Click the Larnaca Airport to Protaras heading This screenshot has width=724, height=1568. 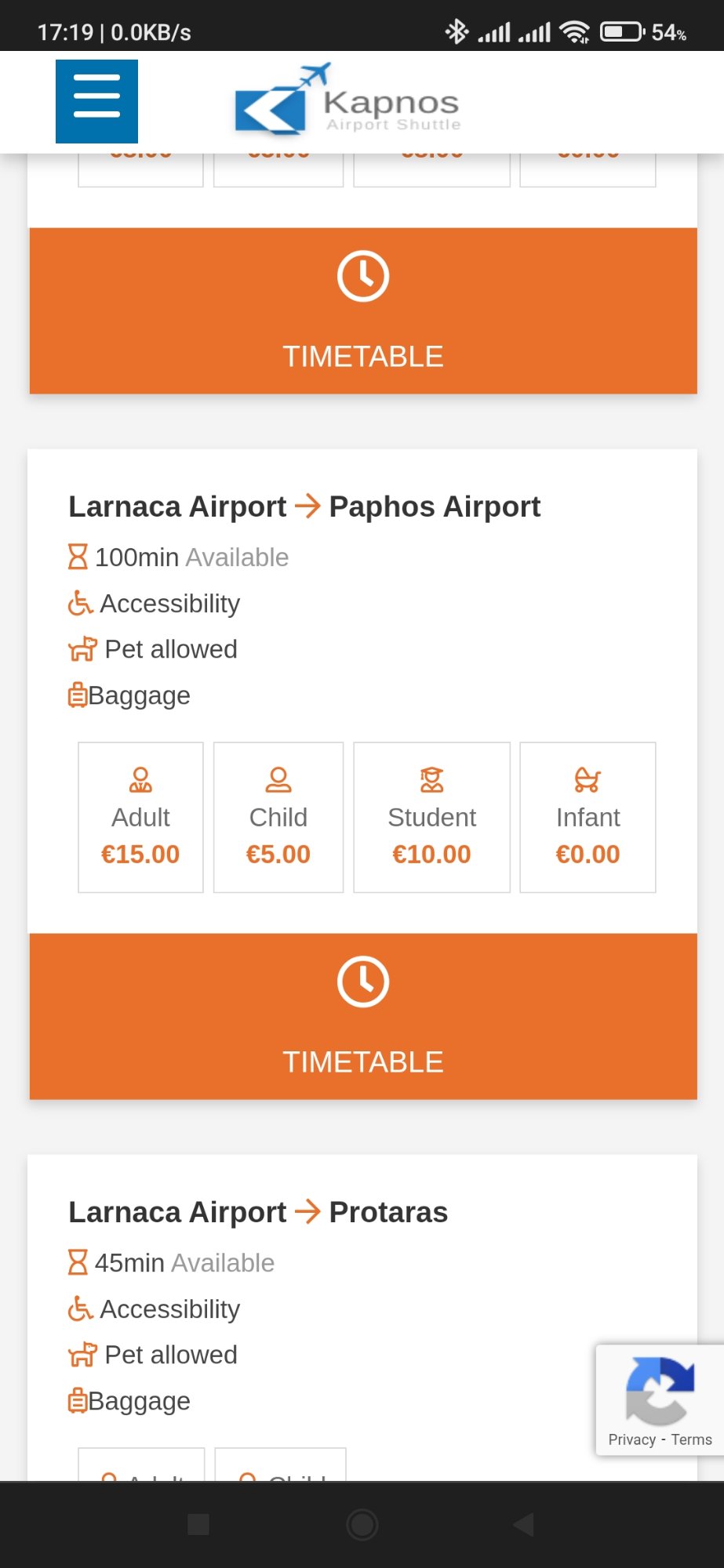pyautogui.click(x=258, y=1212)
